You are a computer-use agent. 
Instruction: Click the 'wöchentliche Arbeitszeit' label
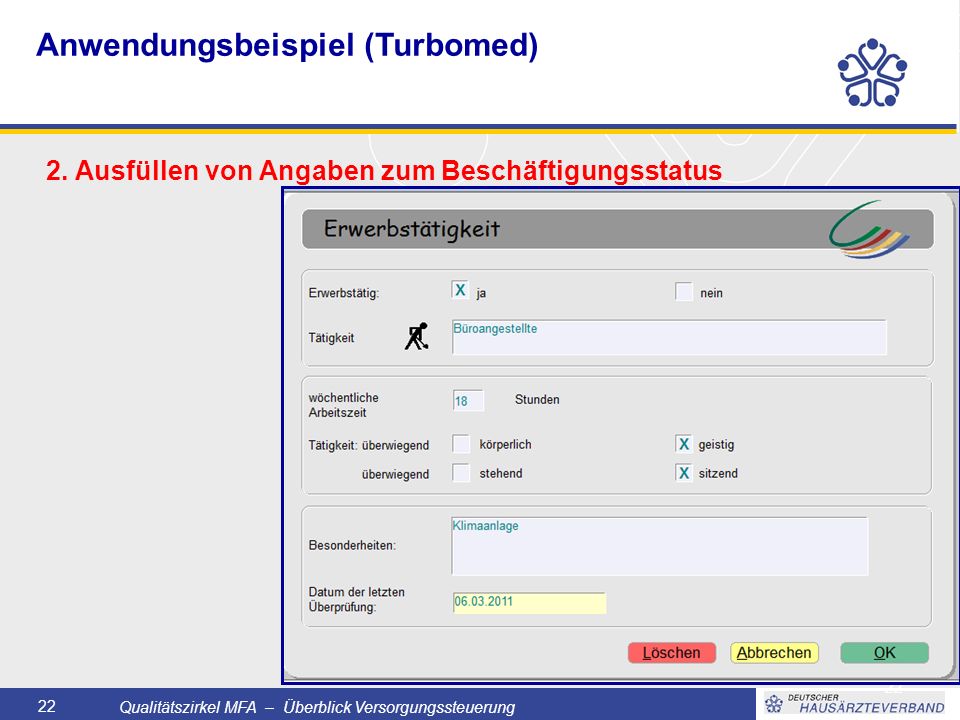[x=343, y=405]
